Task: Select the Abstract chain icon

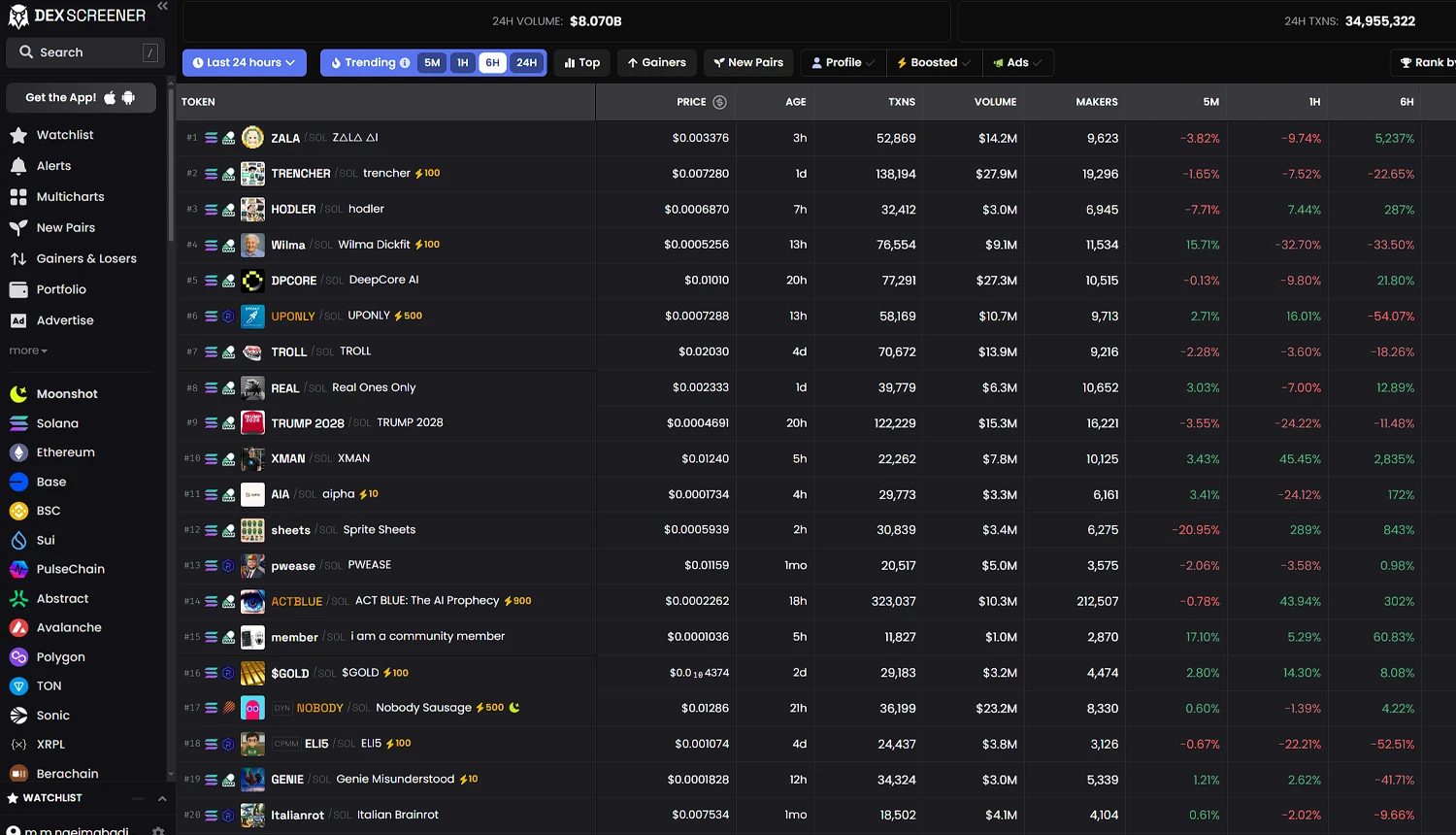Action: [18, 599]
